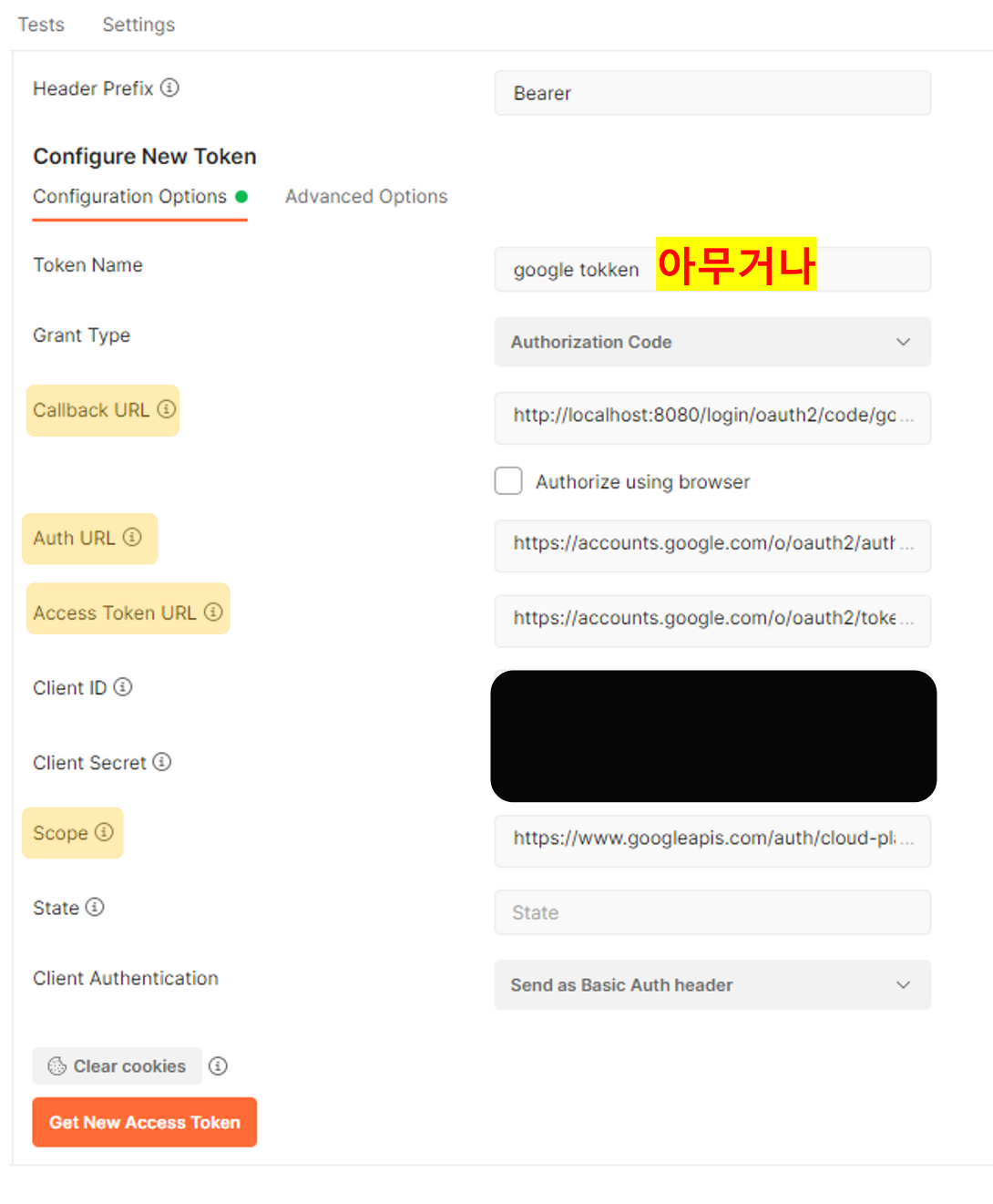Click info icon next to Header Prefix

coord(169,87)
